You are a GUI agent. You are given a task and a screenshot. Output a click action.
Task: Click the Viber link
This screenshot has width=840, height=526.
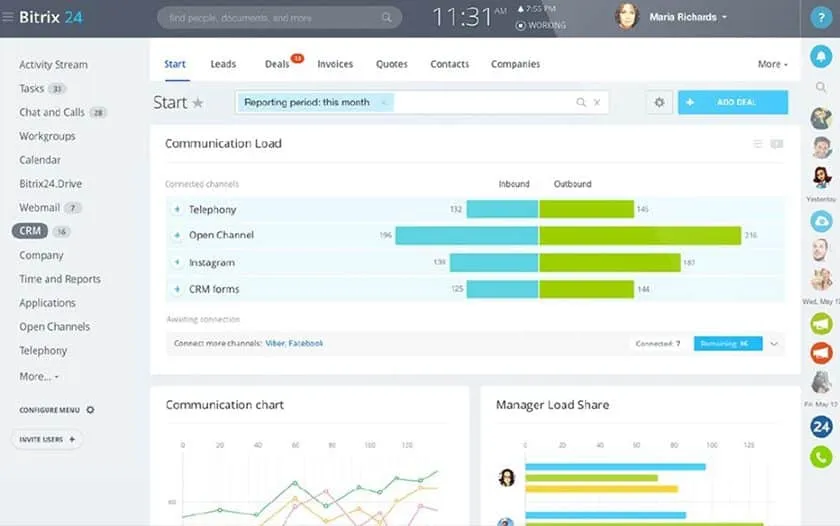(x=275, y=343)
